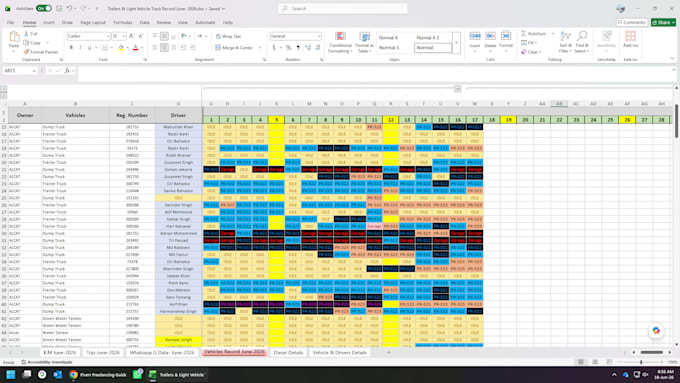
Task: Click the Decrease Font Size icon
Action: coord(141,36)
